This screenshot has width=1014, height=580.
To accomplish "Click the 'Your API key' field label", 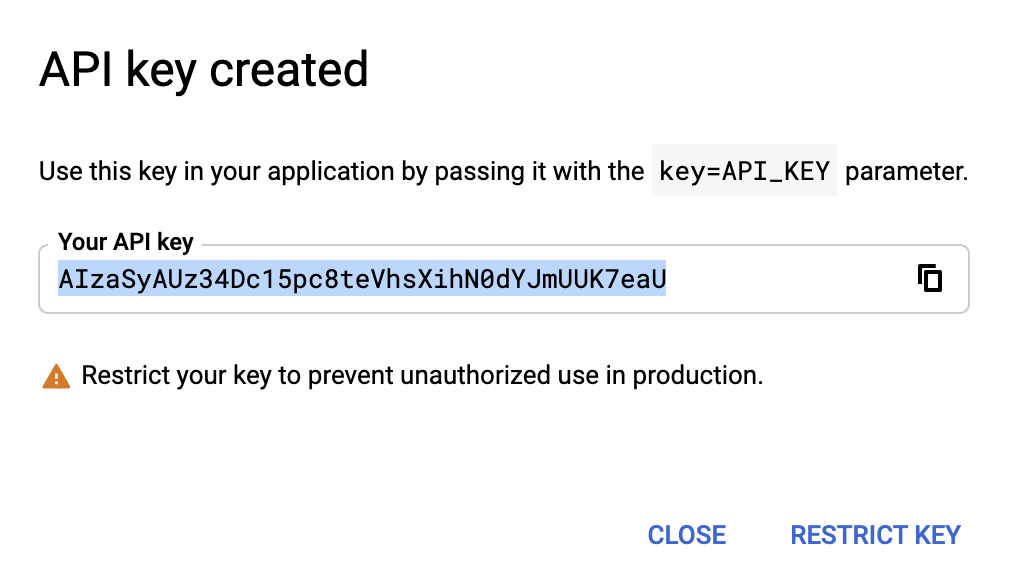I will click(126, 242).
